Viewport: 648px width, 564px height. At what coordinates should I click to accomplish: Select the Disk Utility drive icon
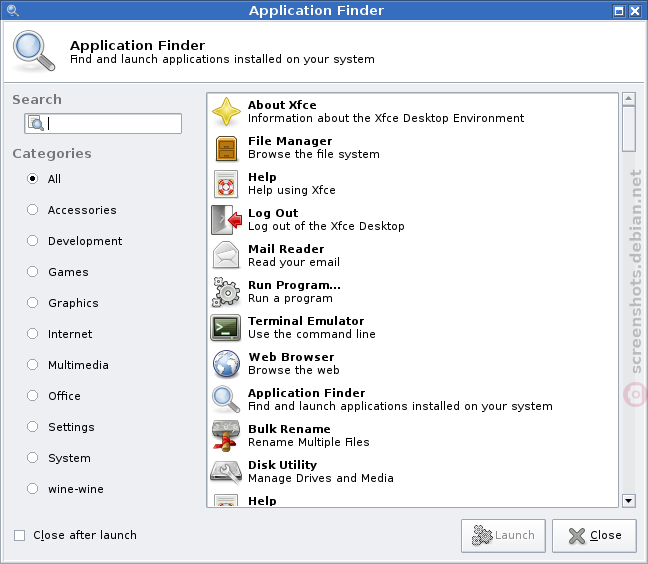point(226,472)
